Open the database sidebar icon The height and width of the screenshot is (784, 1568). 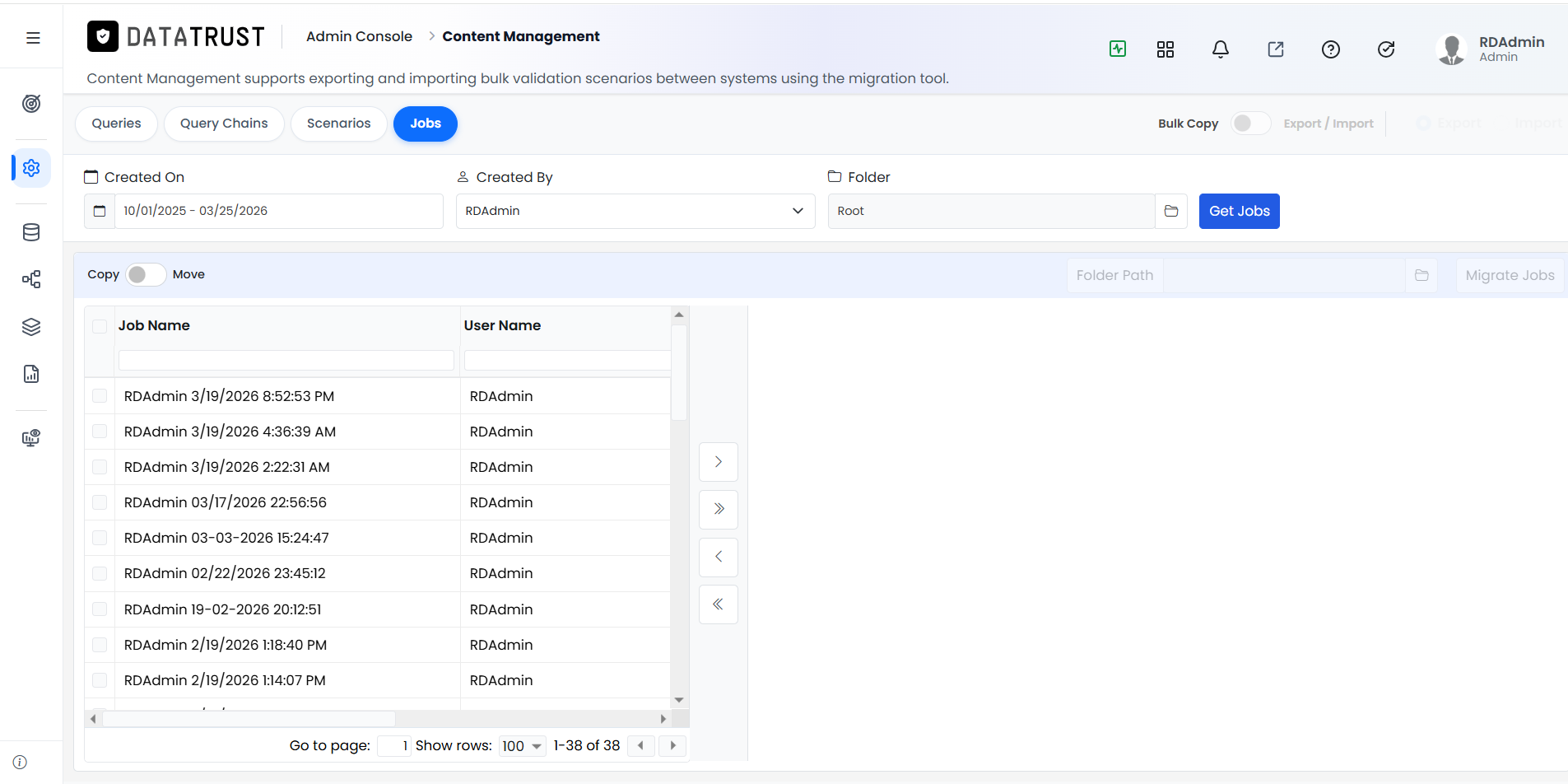31,232
